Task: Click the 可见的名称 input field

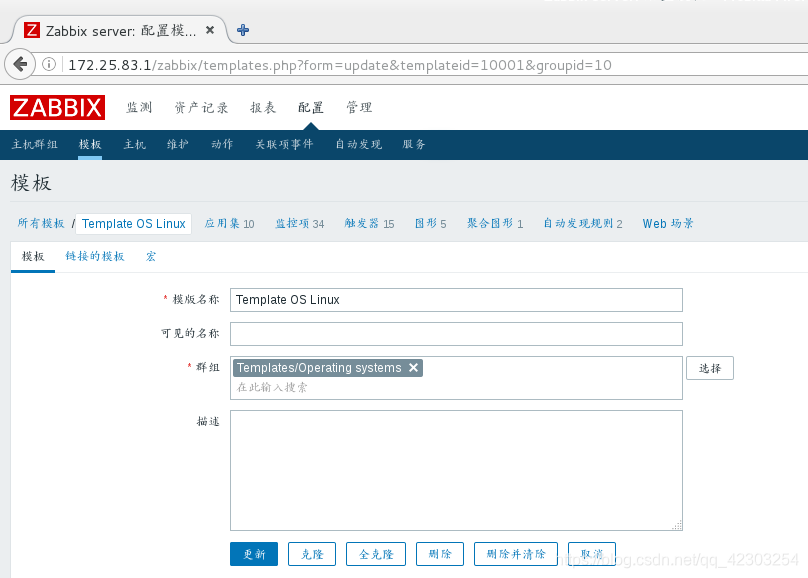Action: click(x=456, y=334)
